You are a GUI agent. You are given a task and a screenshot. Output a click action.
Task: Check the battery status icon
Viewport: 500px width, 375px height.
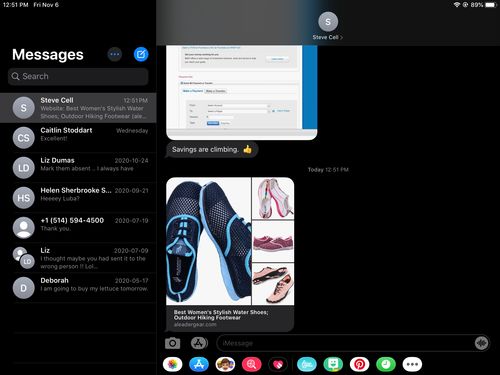click(491, 5)
